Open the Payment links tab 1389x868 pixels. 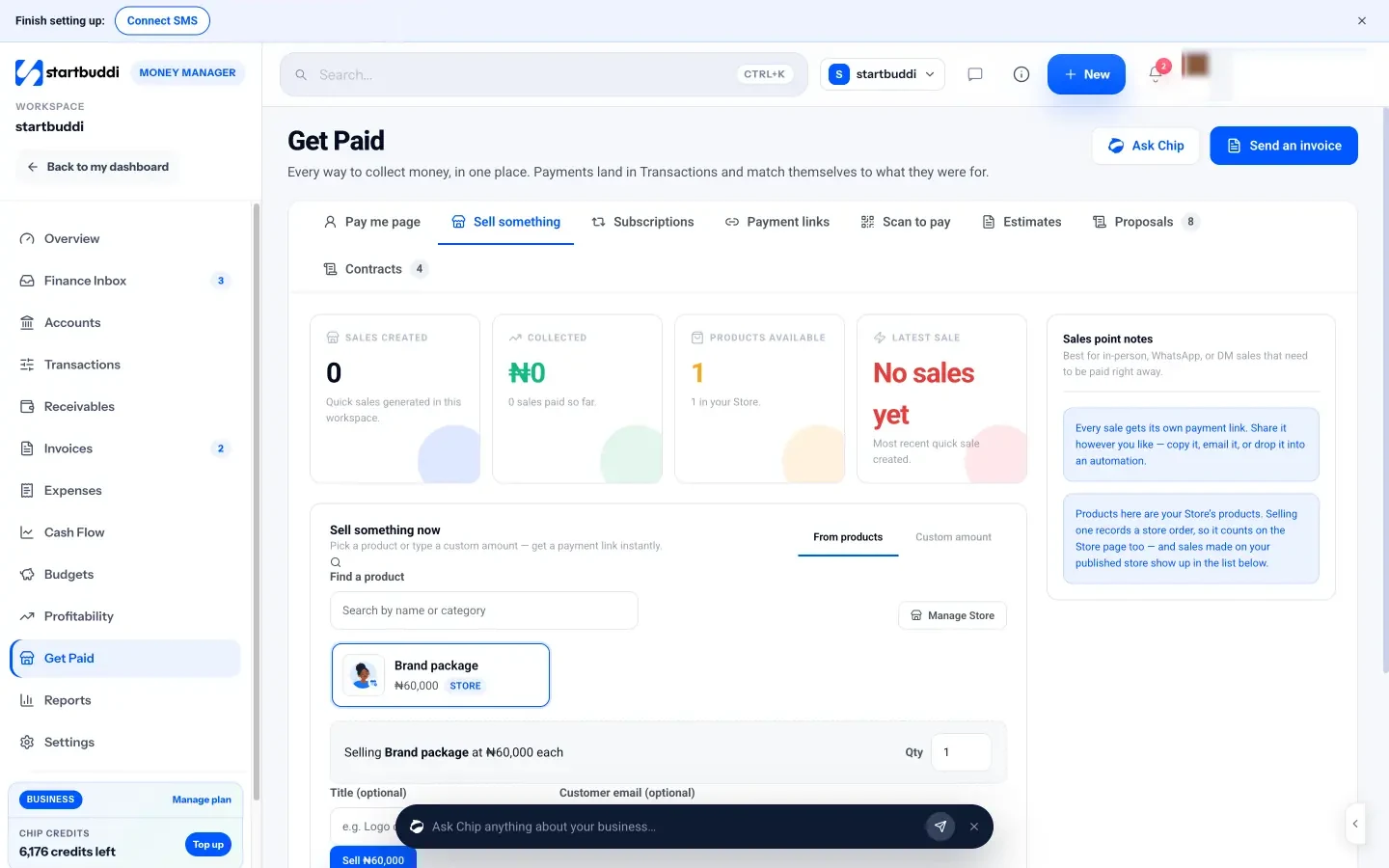pyautogui.click(x=777, y=222)
